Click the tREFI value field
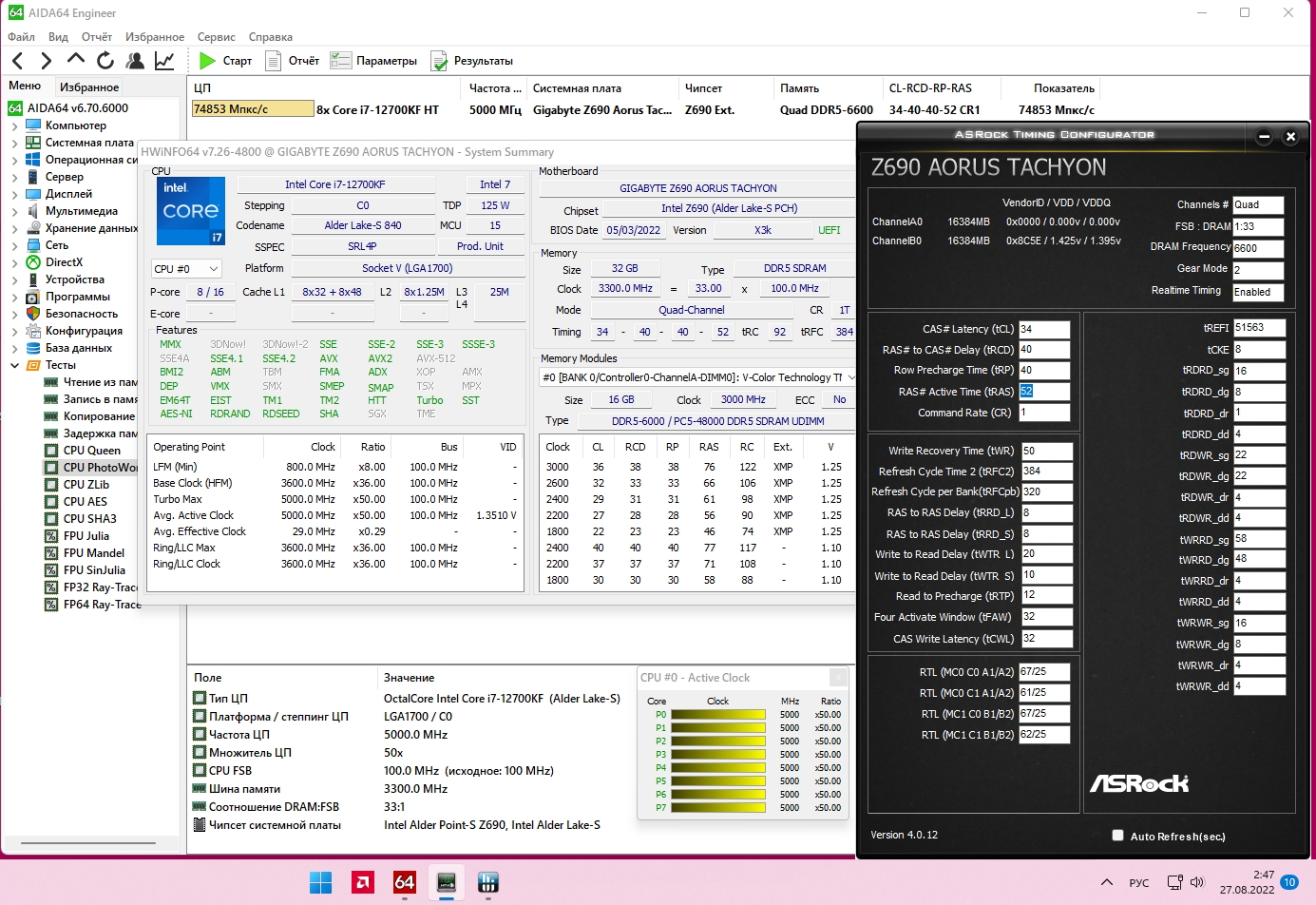Image resolution: width=1316 pixels, height=905 pixels. [1259, 327]
